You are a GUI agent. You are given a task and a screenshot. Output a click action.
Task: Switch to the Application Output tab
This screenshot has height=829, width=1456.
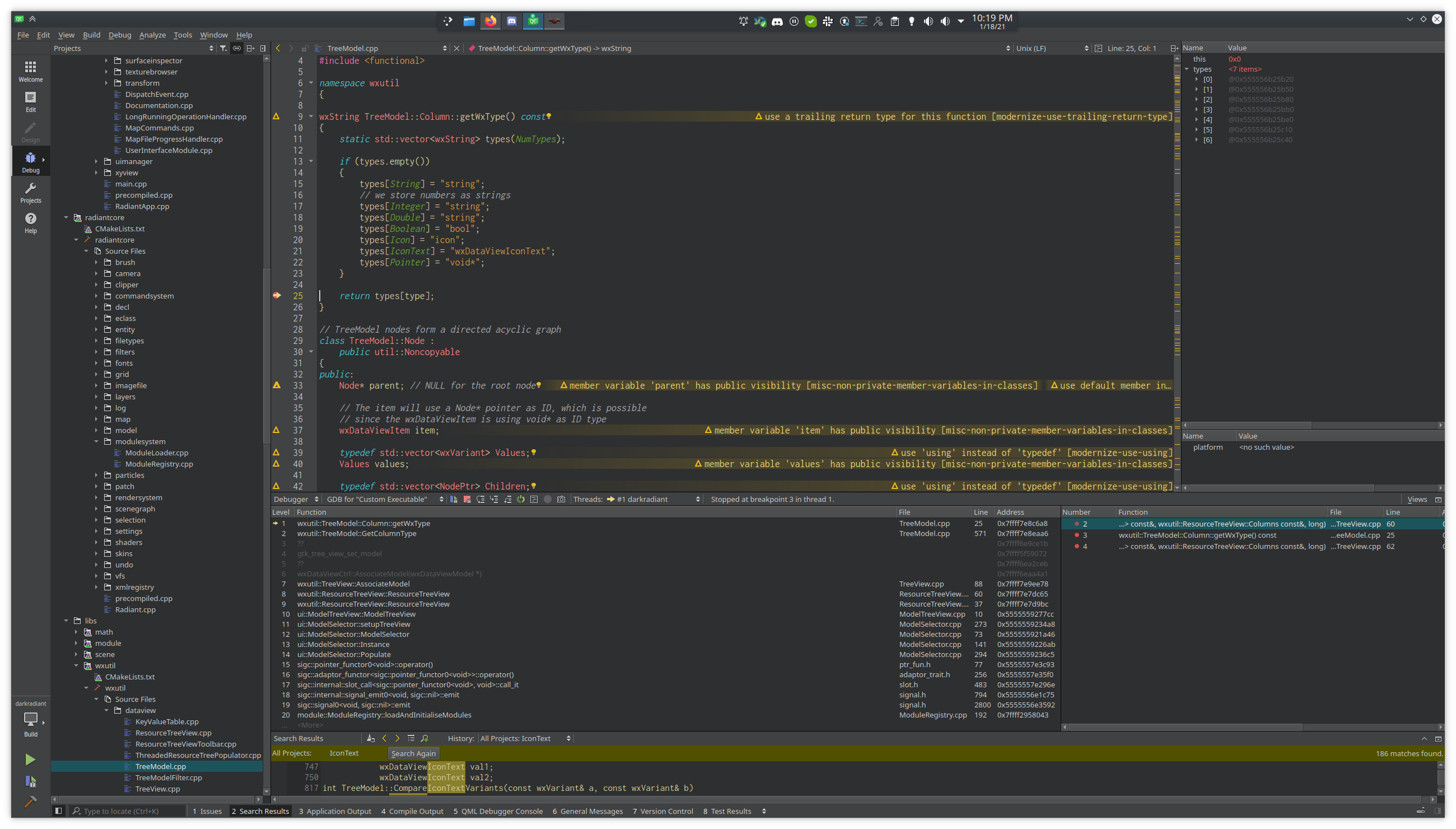(x=334, y=811)
